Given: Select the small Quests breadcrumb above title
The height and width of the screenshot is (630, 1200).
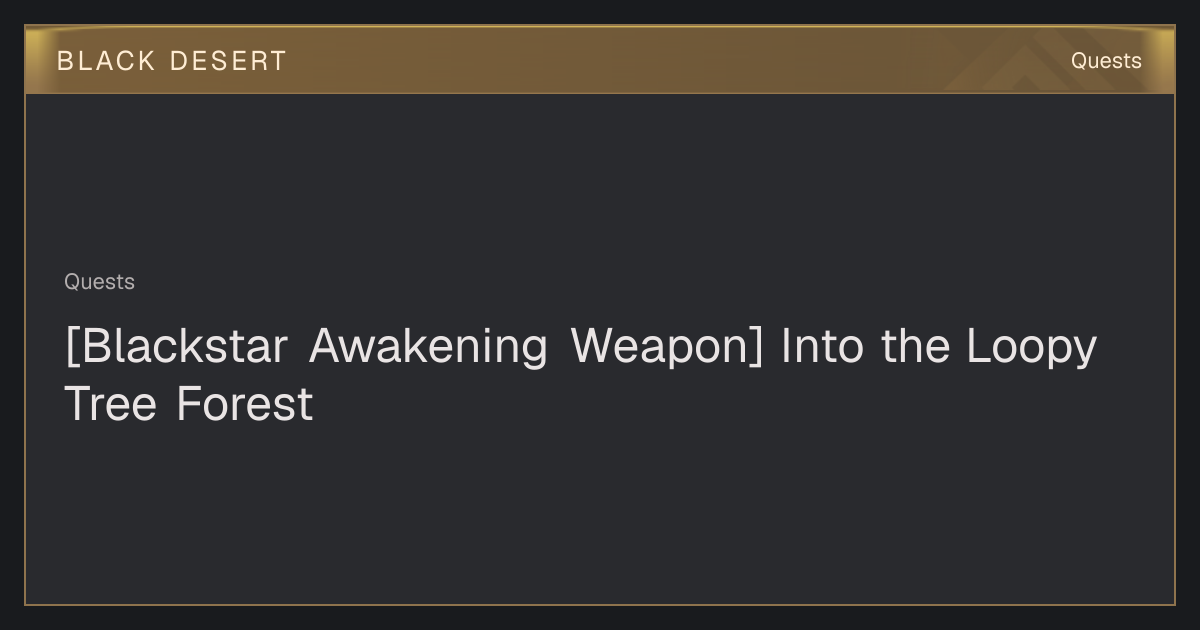Looking at the screenshot, I should point(99,282).
